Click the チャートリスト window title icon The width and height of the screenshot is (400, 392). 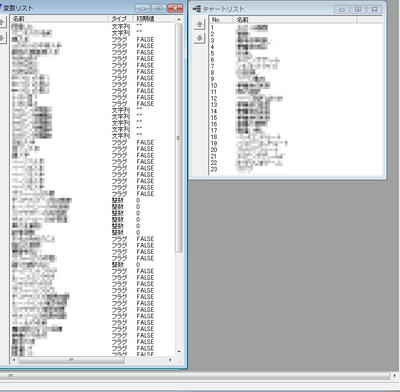coord(197,9)
